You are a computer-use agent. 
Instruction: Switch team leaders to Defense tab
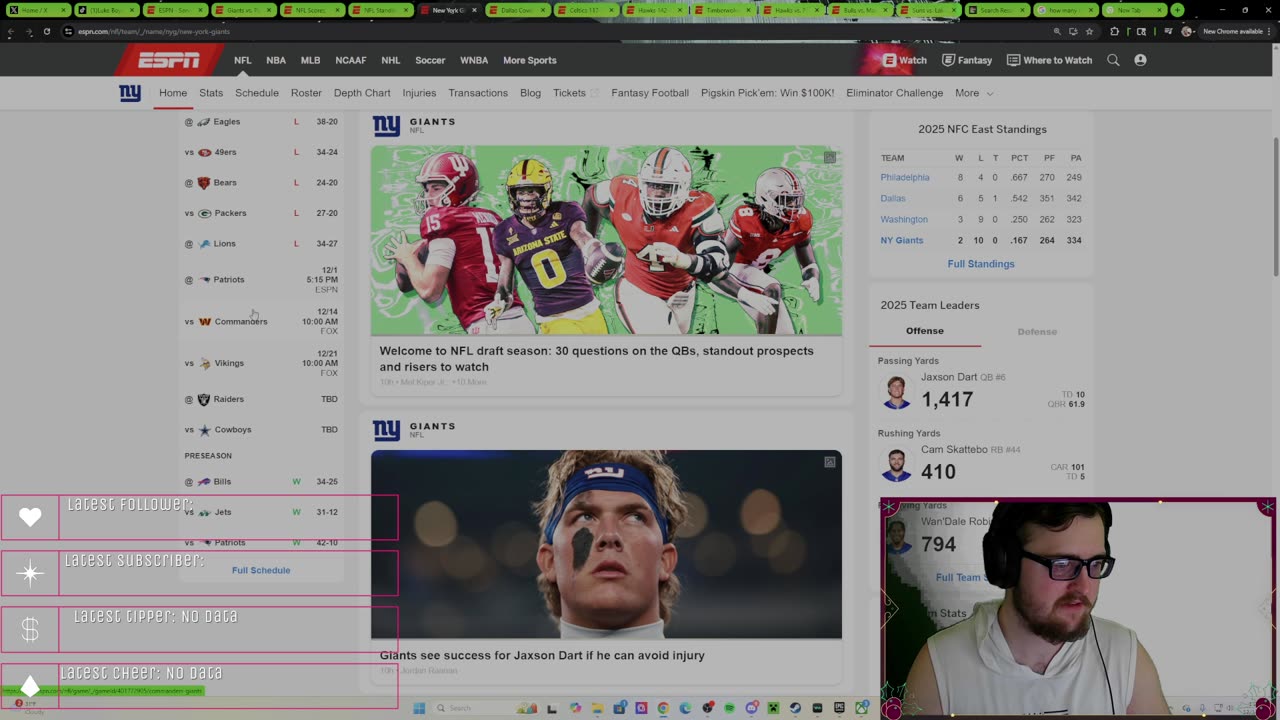(x=1037, y=331)
